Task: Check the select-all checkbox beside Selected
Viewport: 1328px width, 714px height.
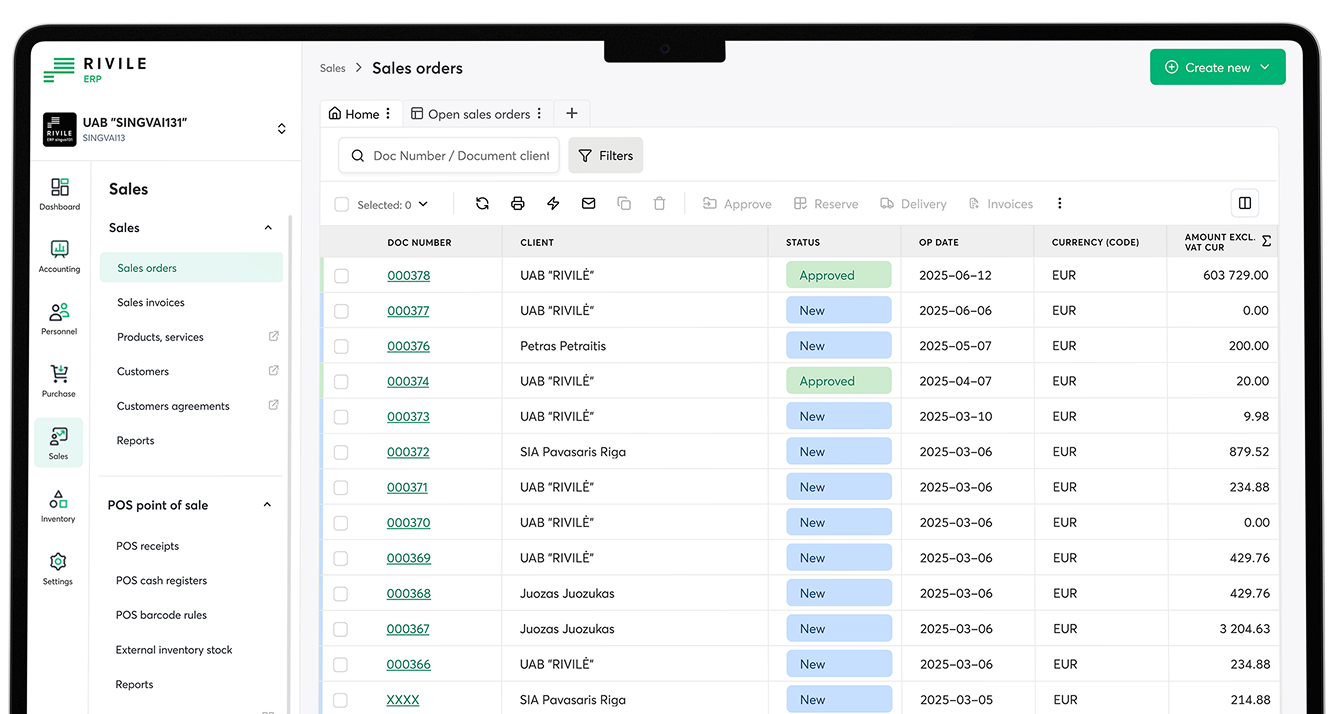Action: (x=341, y=205)
